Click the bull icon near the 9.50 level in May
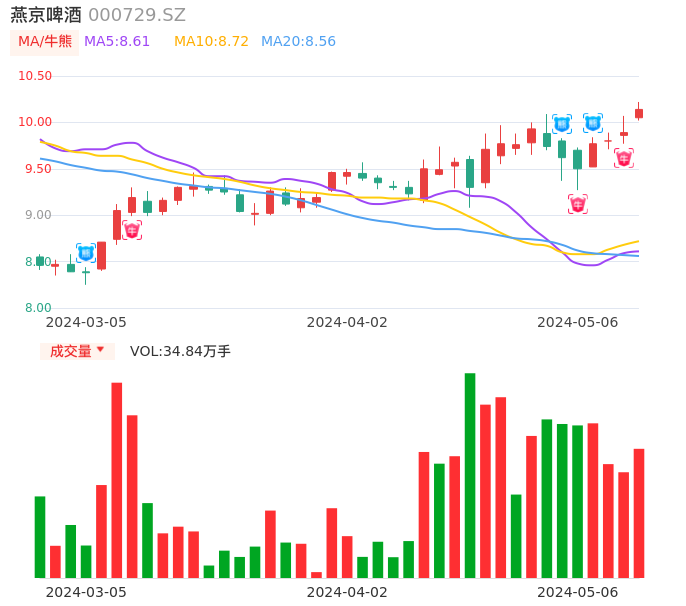The image size is (686, 606). [x=623, y=158]
